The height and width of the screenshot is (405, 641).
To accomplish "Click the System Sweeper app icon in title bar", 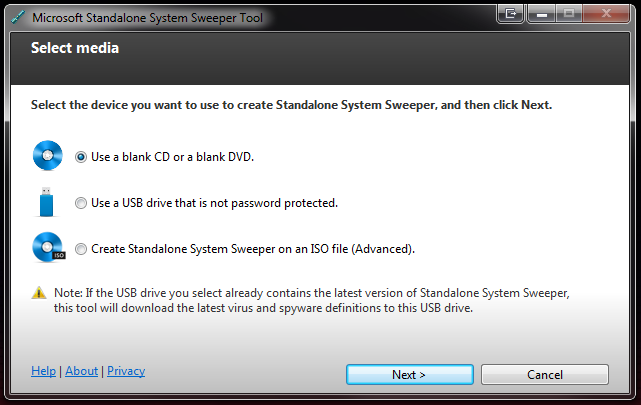I will coord(17,18).
